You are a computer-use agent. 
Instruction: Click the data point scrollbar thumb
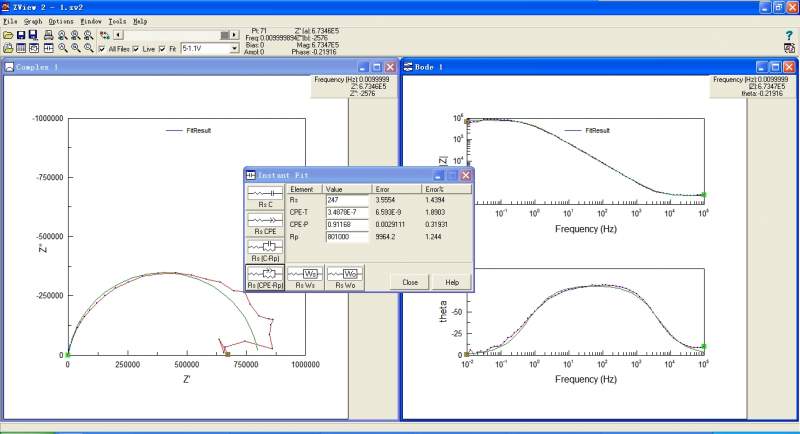(225, 35)
